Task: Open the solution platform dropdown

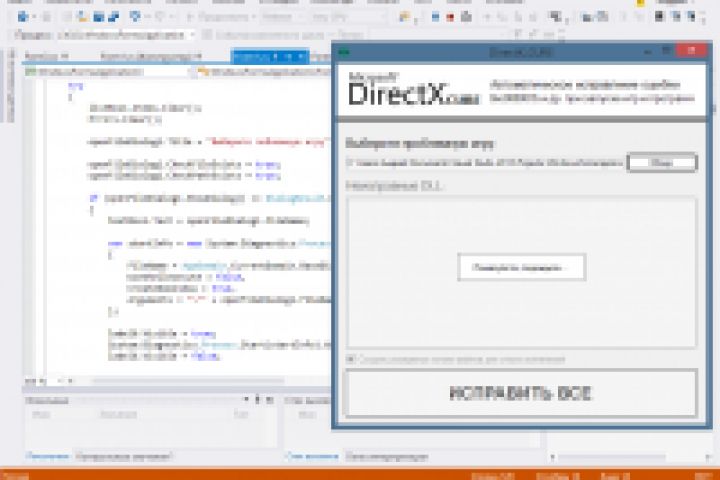Action: (x=348, y=17)
